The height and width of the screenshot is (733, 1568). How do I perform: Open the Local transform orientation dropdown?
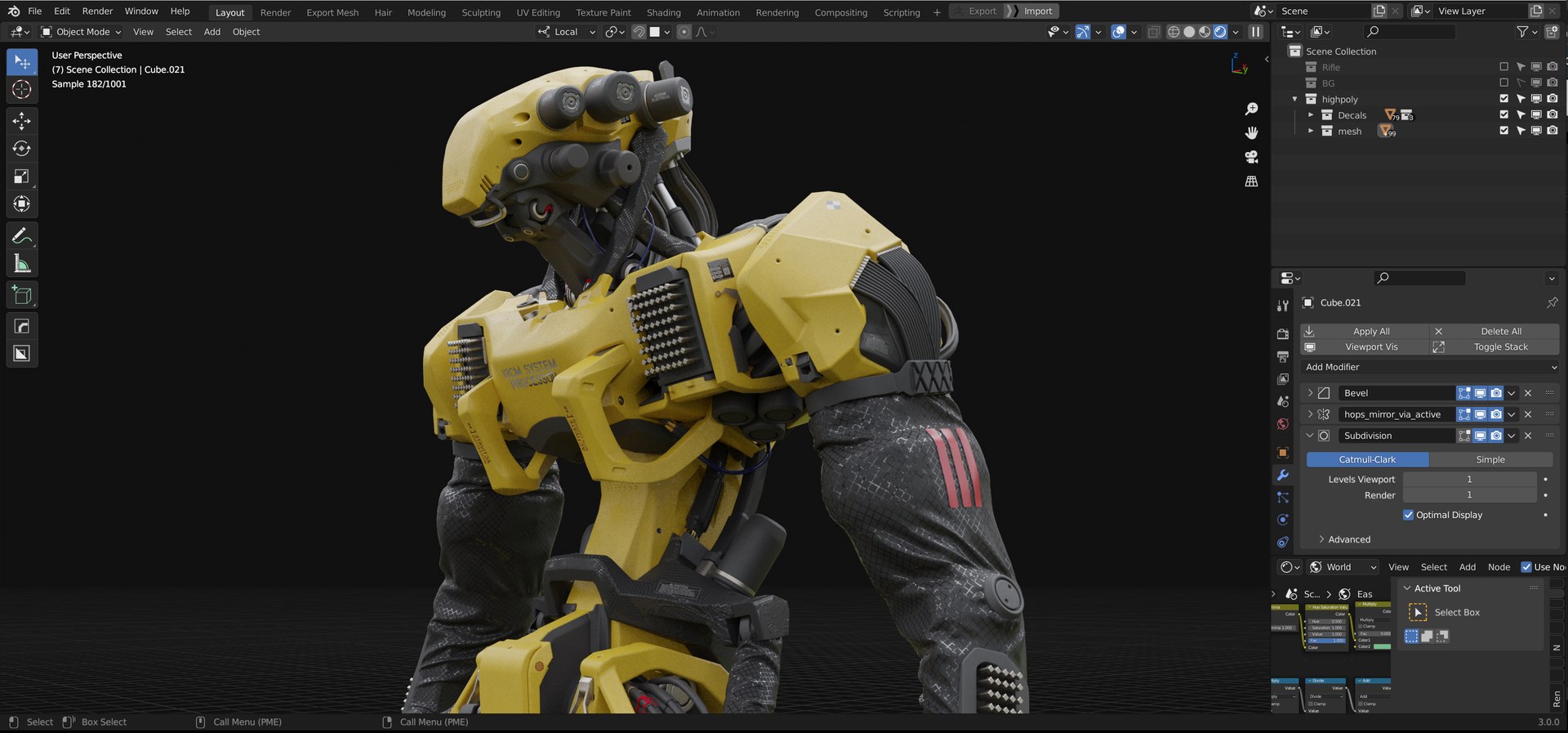567,32
